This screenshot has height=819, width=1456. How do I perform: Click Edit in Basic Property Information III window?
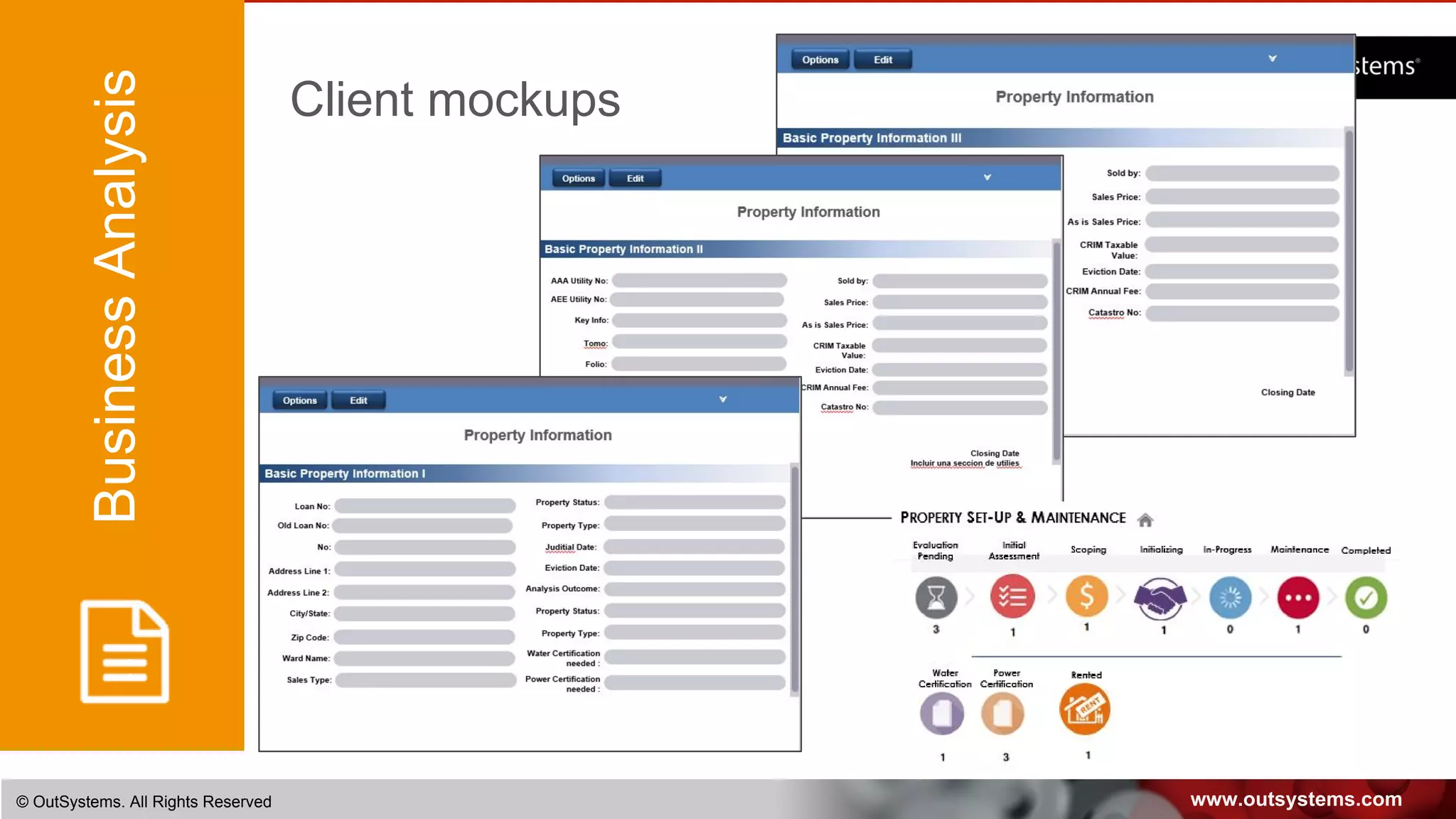point(882,60)
